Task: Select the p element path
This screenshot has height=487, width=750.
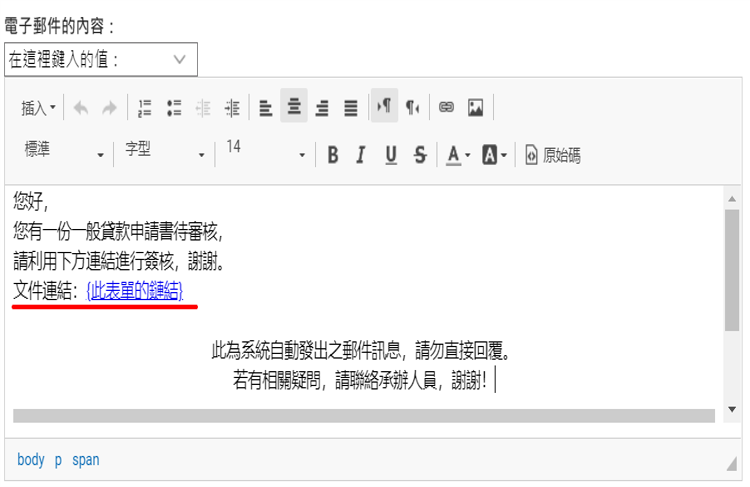Action: pos(58,460)
